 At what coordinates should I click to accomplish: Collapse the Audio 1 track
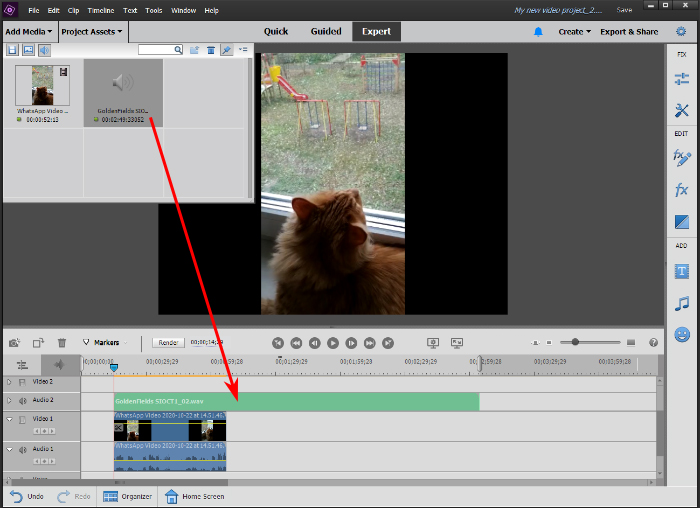[9, 450]
